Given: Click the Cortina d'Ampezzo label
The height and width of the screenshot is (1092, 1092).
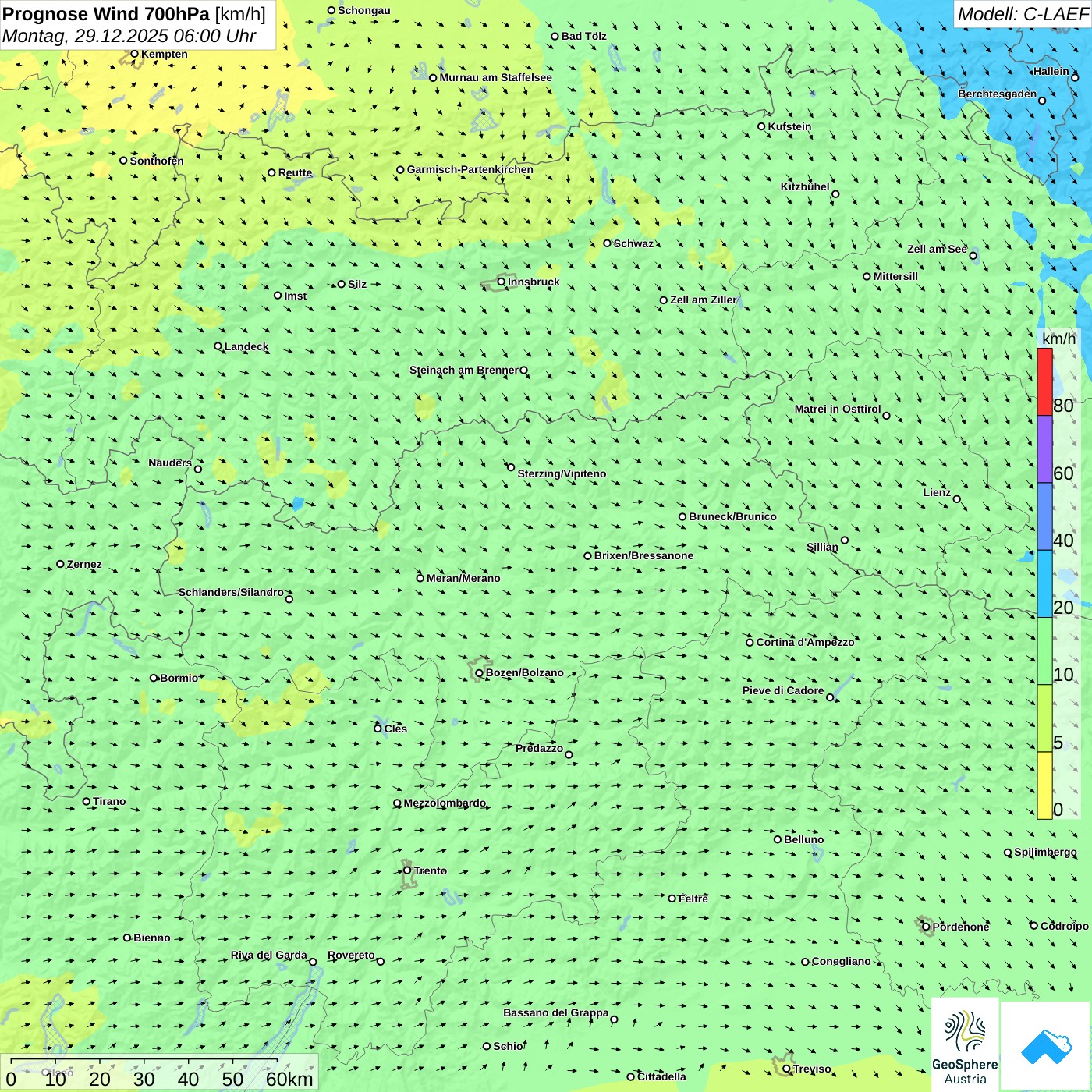Looking at the screenshot, I should pyautogui.click(x=805, y=642).
